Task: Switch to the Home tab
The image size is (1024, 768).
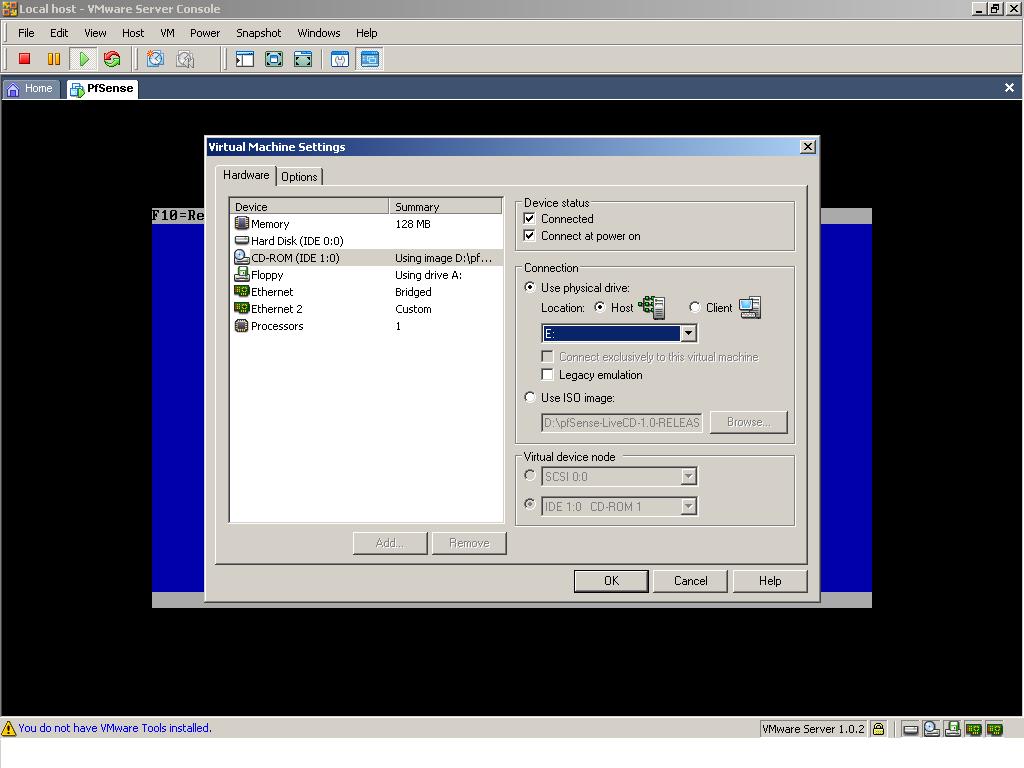Action: (x=31, y=89)
